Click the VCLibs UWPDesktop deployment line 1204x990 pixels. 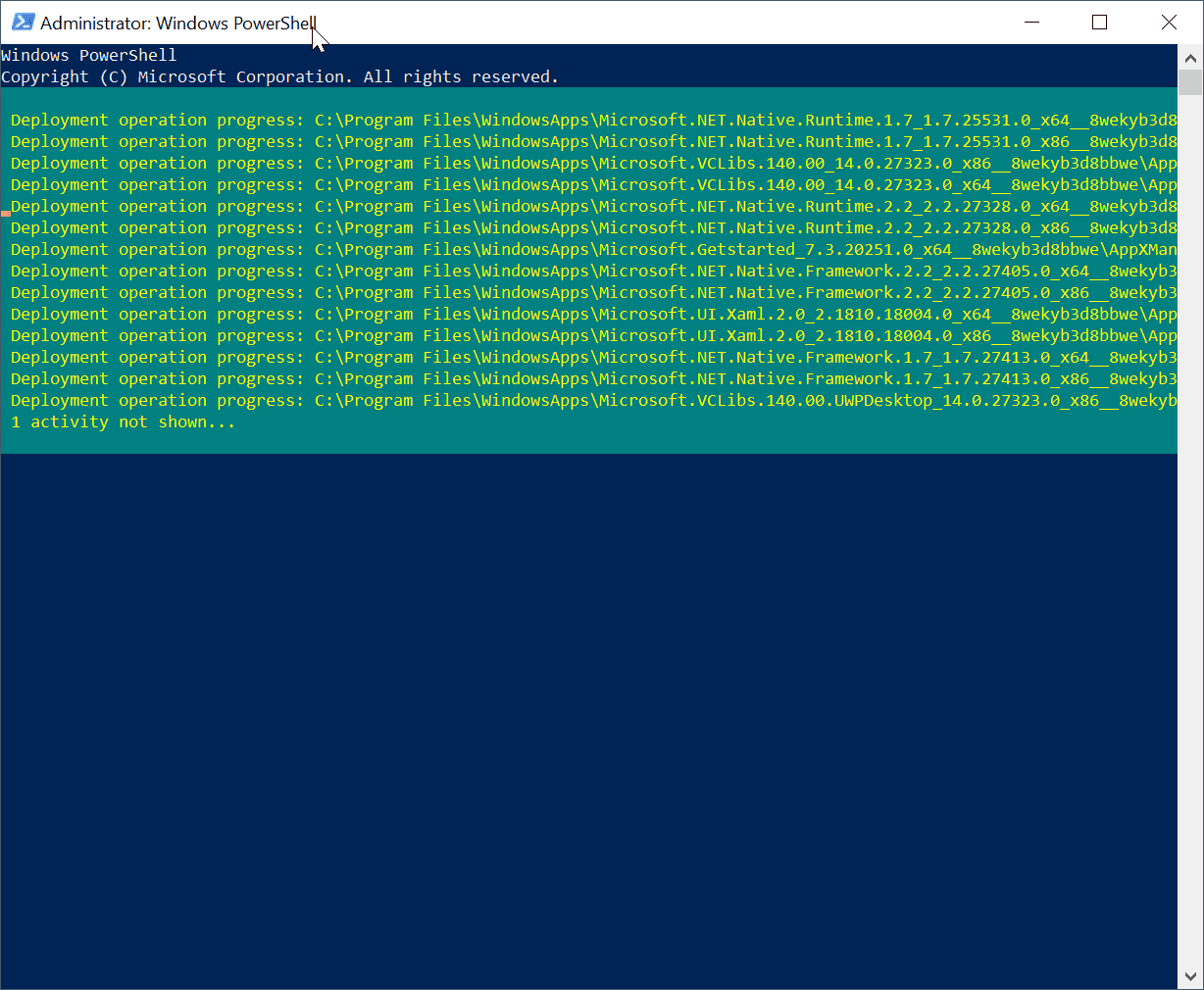pyautogui.click(x=588, y=401)
